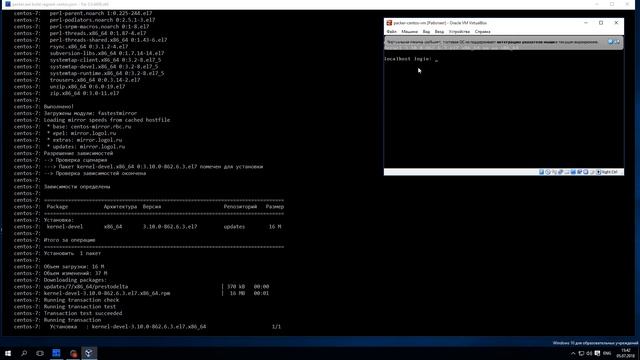The height and width of the screenshot is (360, 640).
Task: Click the 'Package' column header in the table
Action: 58,207
